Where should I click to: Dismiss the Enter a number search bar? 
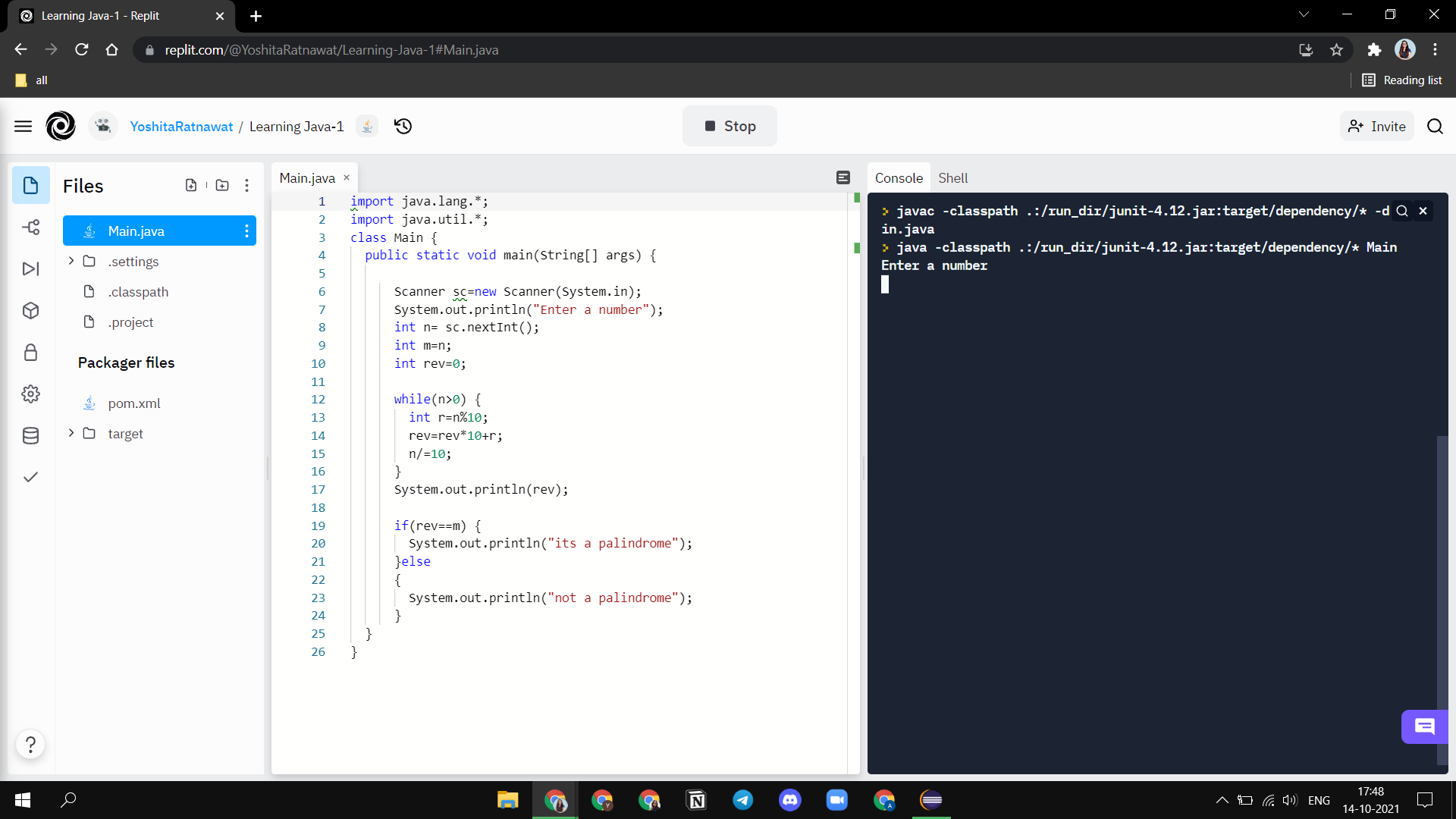point(1423,211)
